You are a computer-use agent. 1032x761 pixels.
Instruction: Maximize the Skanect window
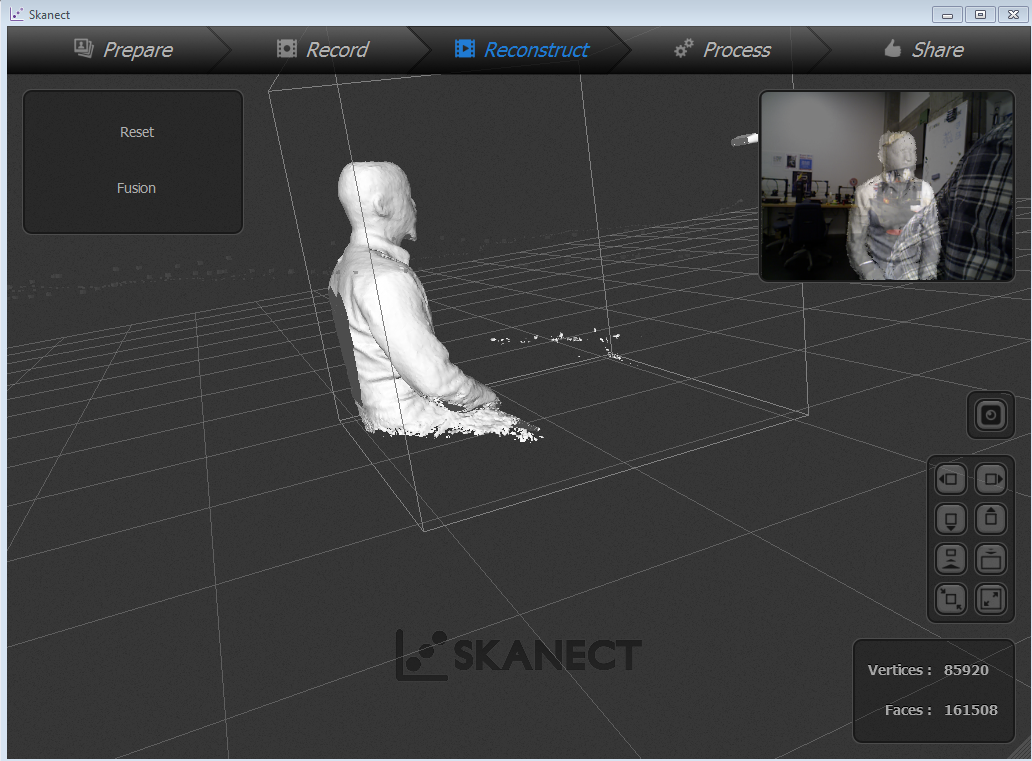pyautogui.click(x=980, y=14)
